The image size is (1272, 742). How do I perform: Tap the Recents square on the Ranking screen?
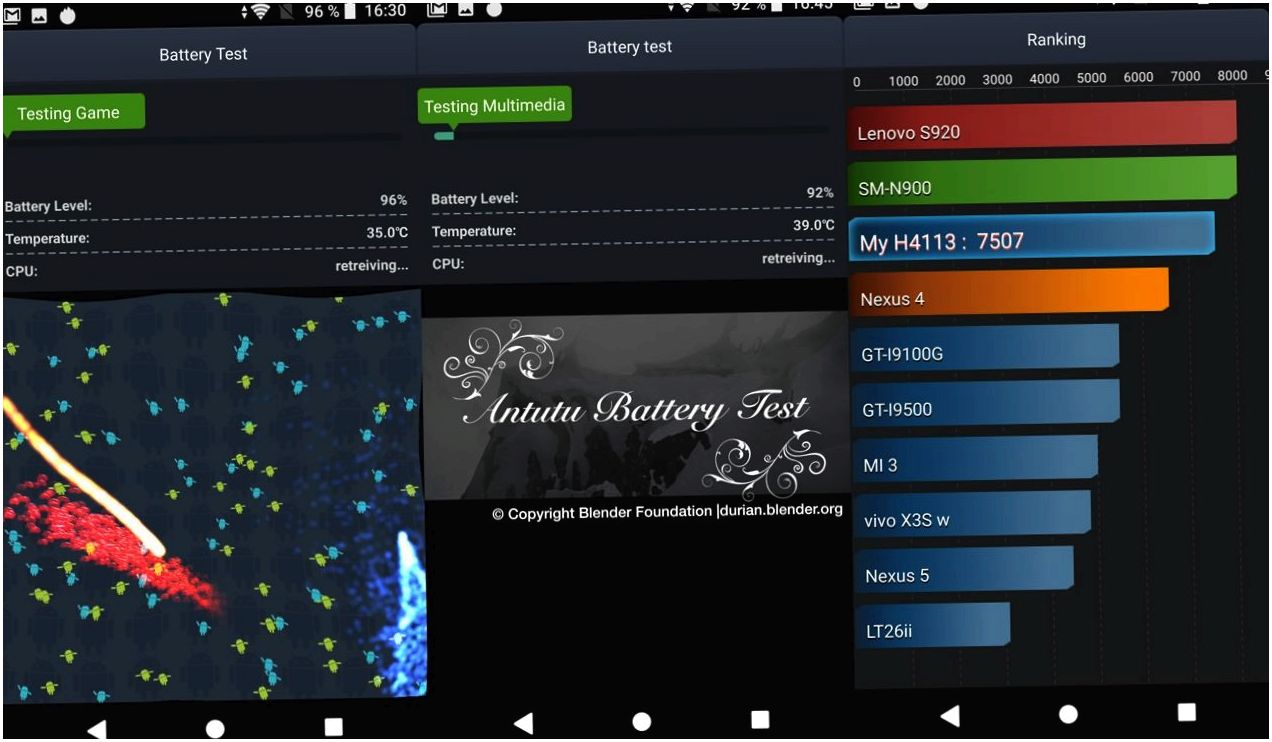pos(1187,711)
